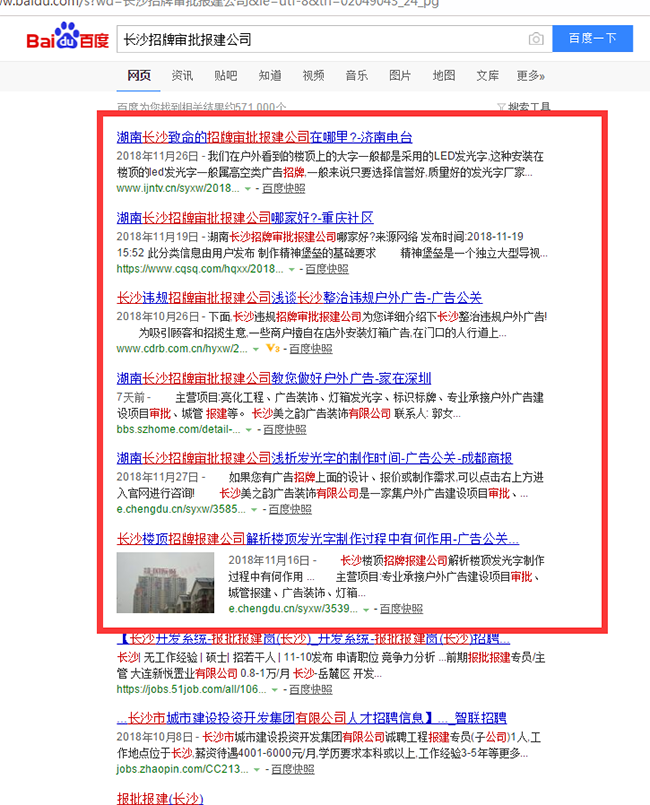650x805 pixels.
Task: Open 百度快照 for bbs.szhome.com result
Action: (284, 430)
